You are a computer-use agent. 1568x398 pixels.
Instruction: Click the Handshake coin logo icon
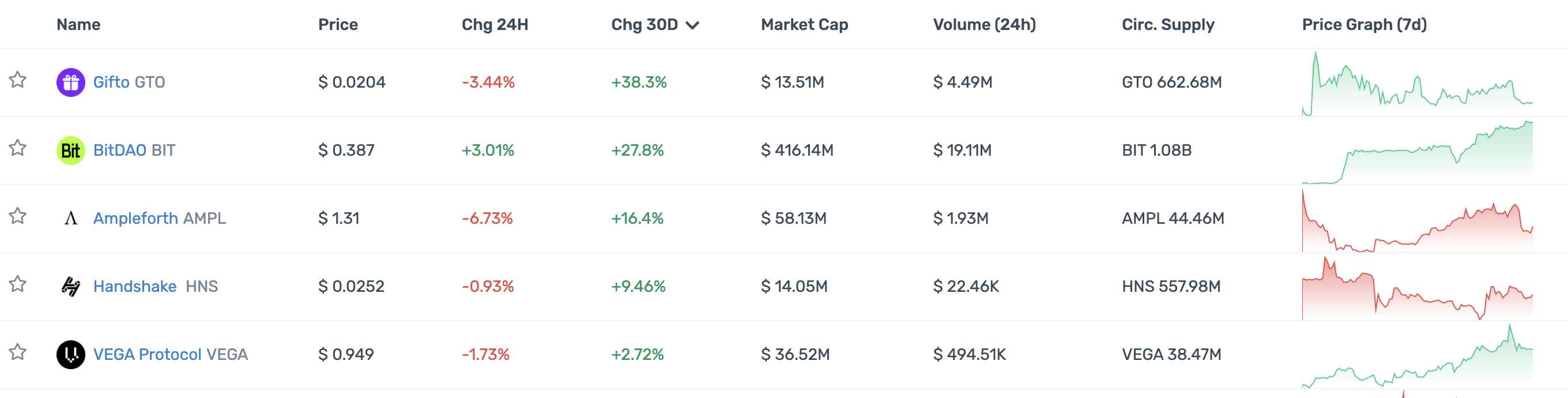[70, 287]
